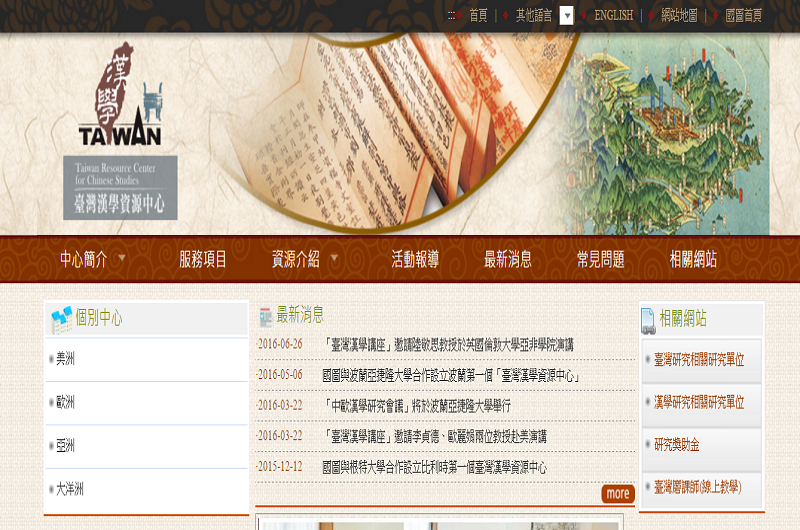This screenshot has width=800, height=530.
Task: Click the date 2016-06-26
Action: [x=280, y=344]
